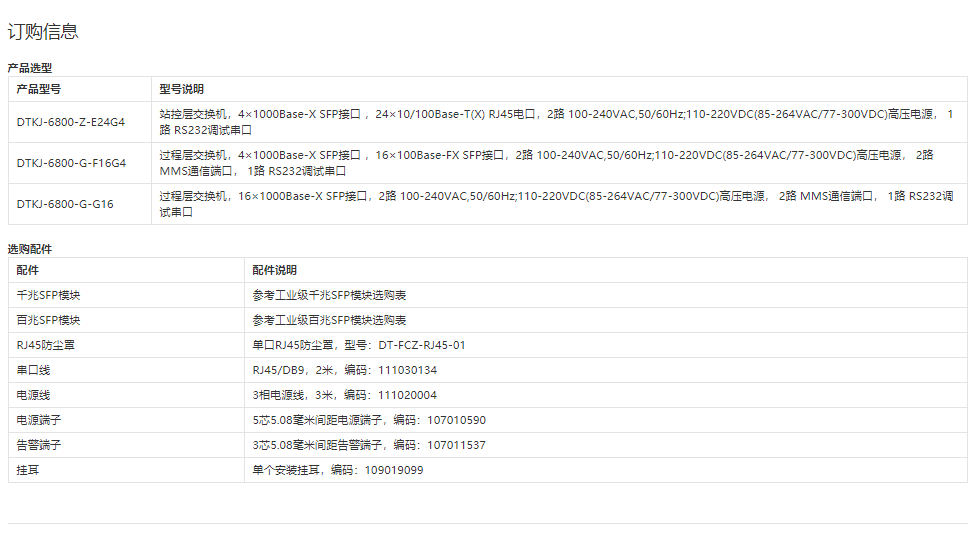The height and width of the screenshot is (535, 973).
Task: Click 参考工业级千兆SFP模块选购表 description
Action: click(x=329, y=295)
